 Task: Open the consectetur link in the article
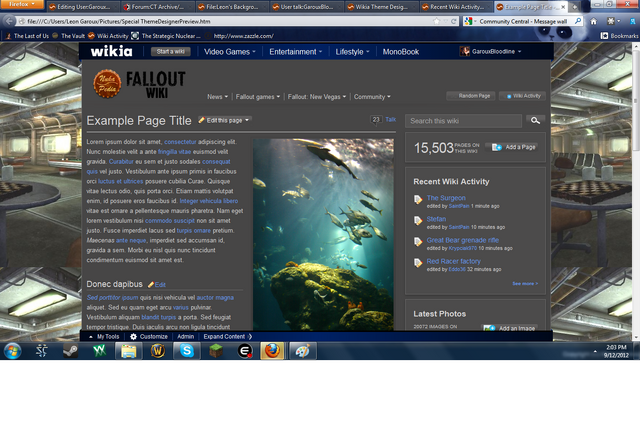click(180, 142)
